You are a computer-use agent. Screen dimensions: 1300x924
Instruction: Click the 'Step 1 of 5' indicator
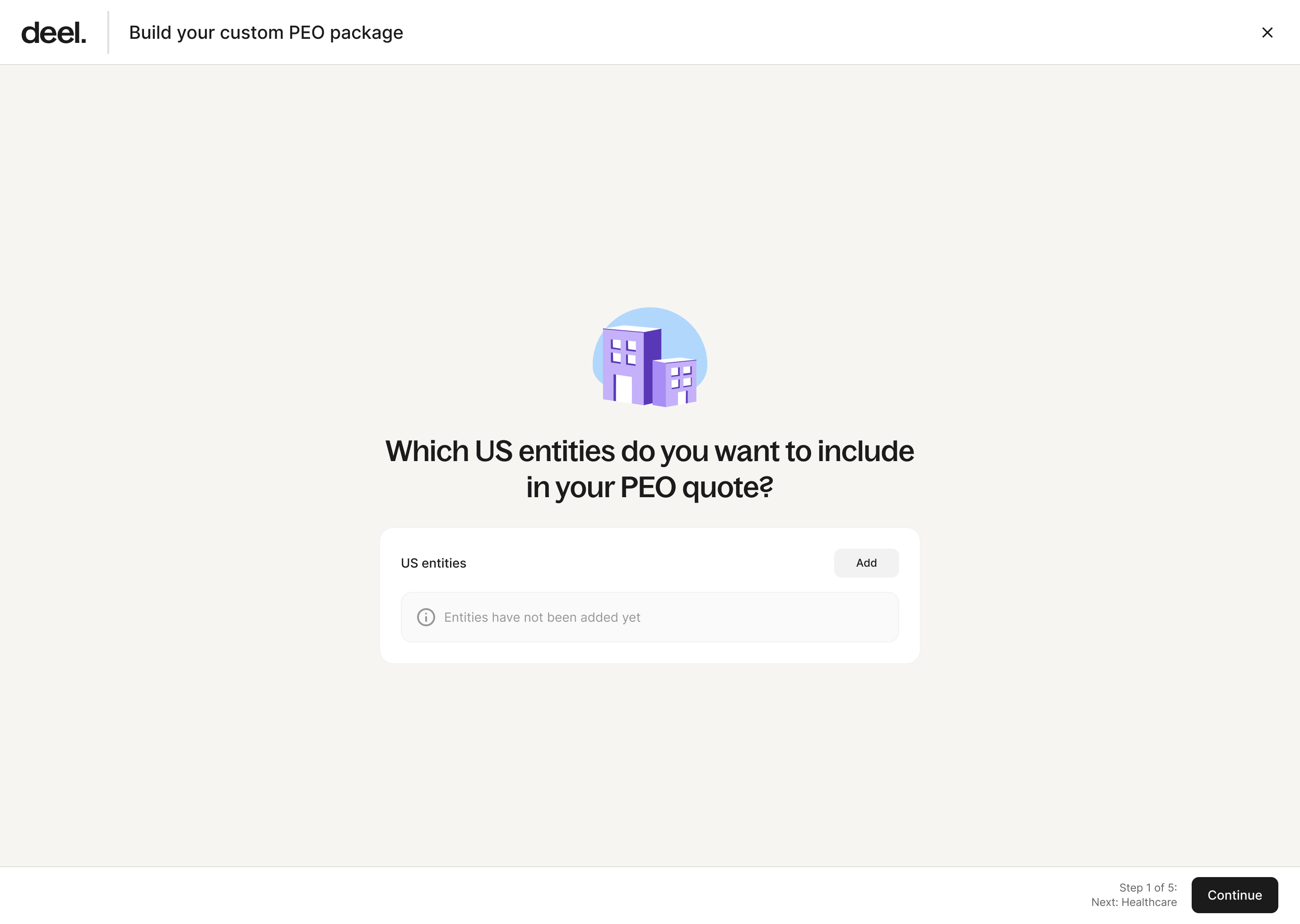click(x=1147, y=887)
